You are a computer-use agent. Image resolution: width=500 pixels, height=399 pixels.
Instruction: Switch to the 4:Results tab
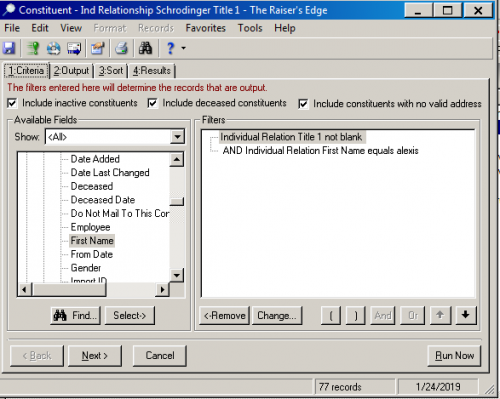pos(152,71)
